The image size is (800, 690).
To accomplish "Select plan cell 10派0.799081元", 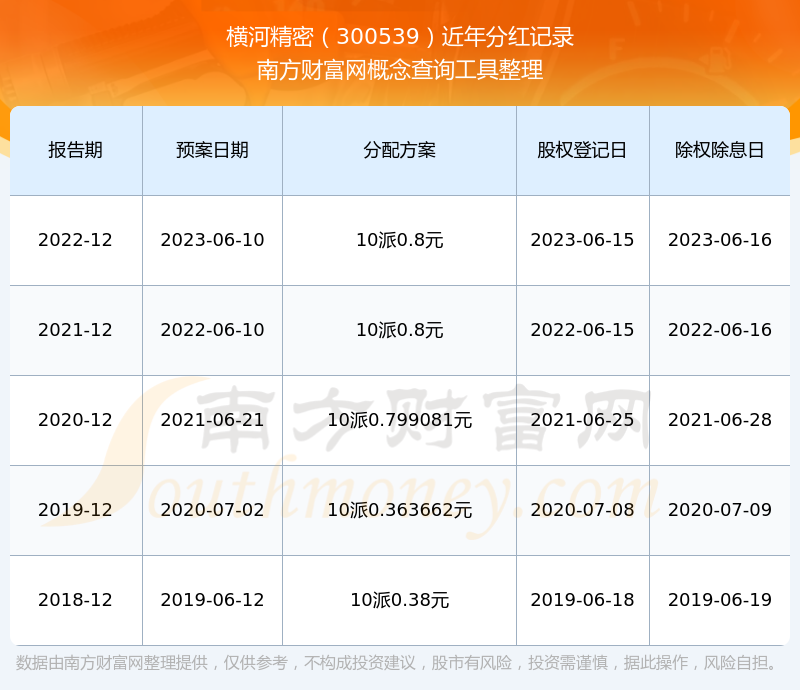I will [x=399, y=420].
